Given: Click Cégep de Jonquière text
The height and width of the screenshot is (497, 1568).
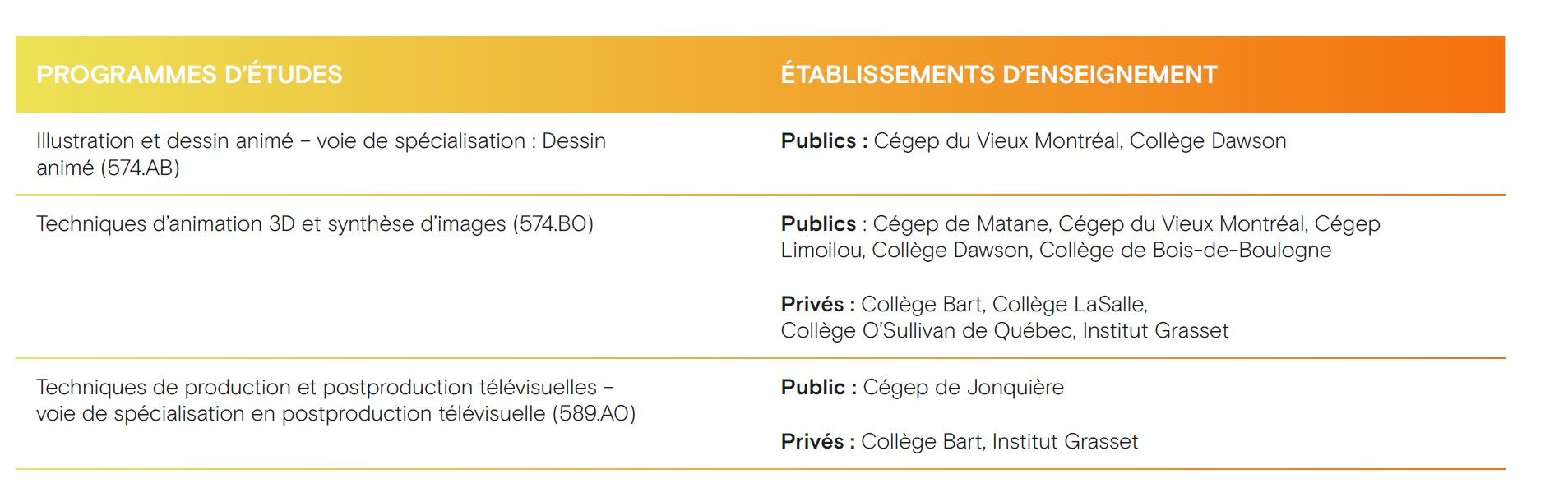Looking at the screenshot, I should tap(963, 388).
